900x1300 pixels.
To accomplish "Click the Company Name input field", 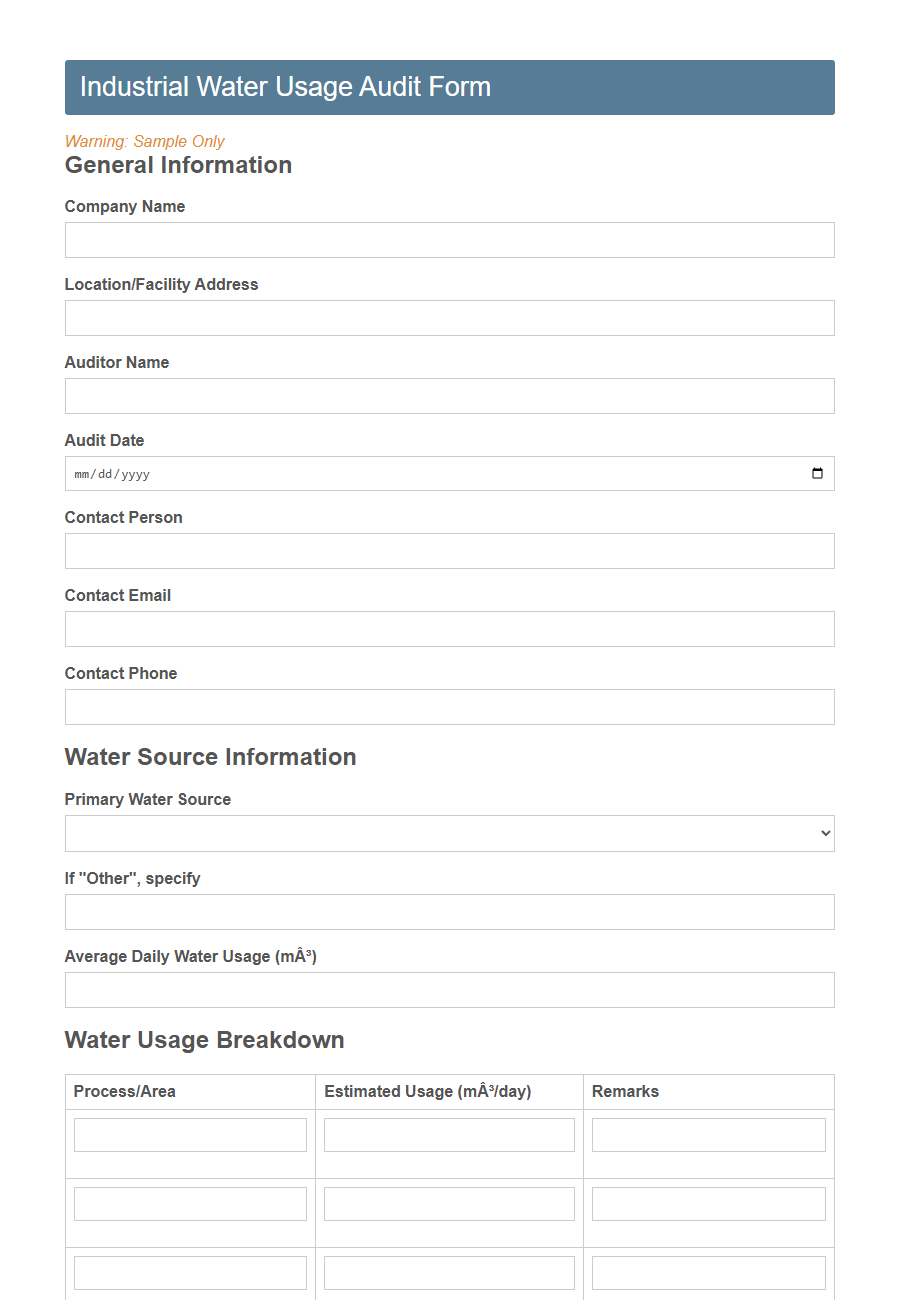I will pos(449,240).
